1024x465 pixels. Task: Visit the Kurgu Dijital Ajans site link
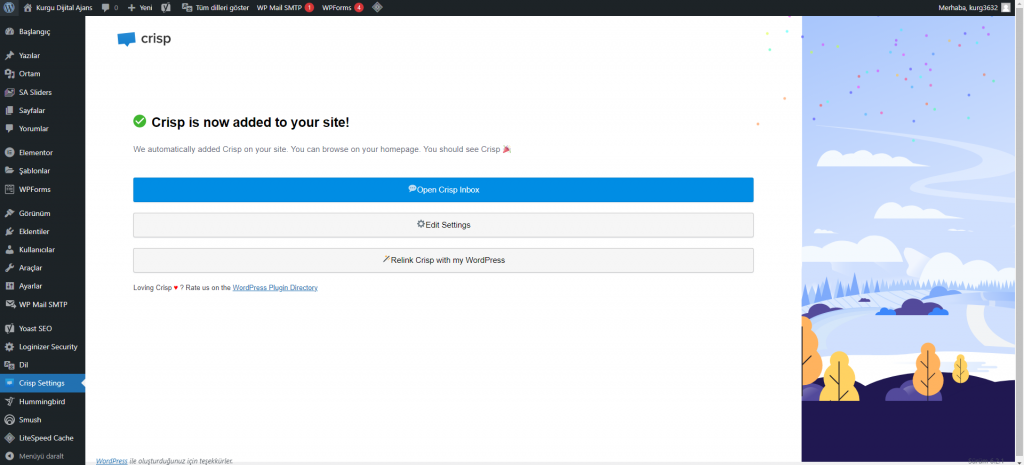(57, 8)
